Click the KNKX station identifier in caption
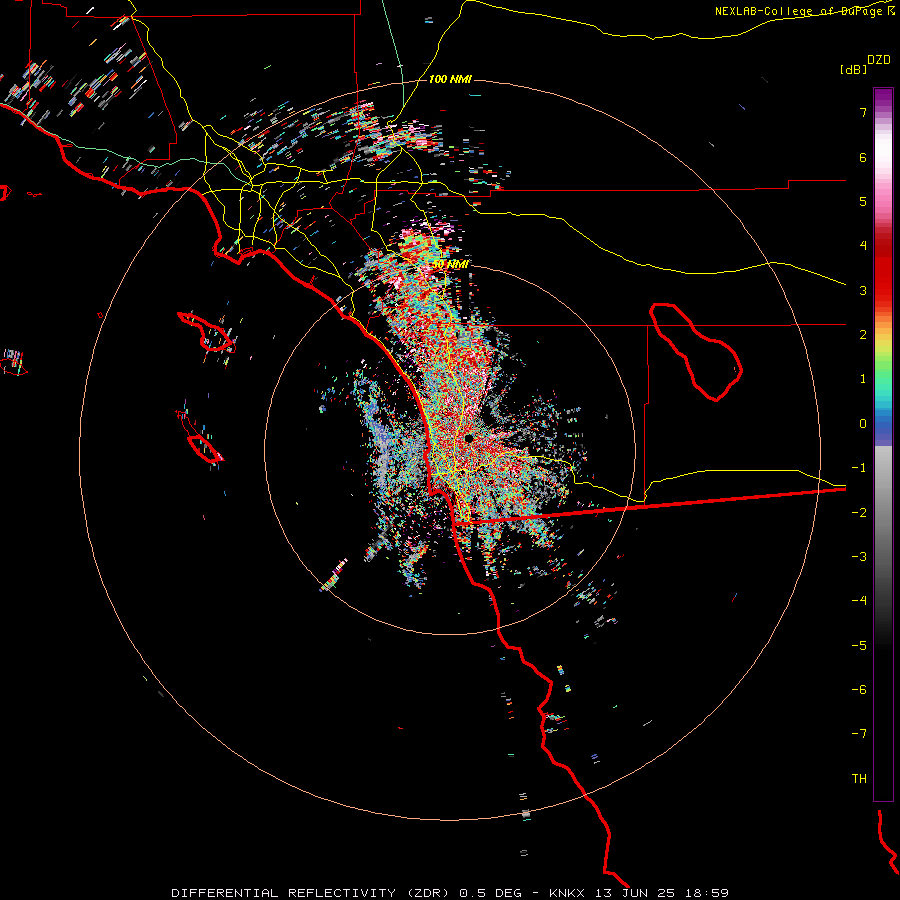 [x=568, y=893]
